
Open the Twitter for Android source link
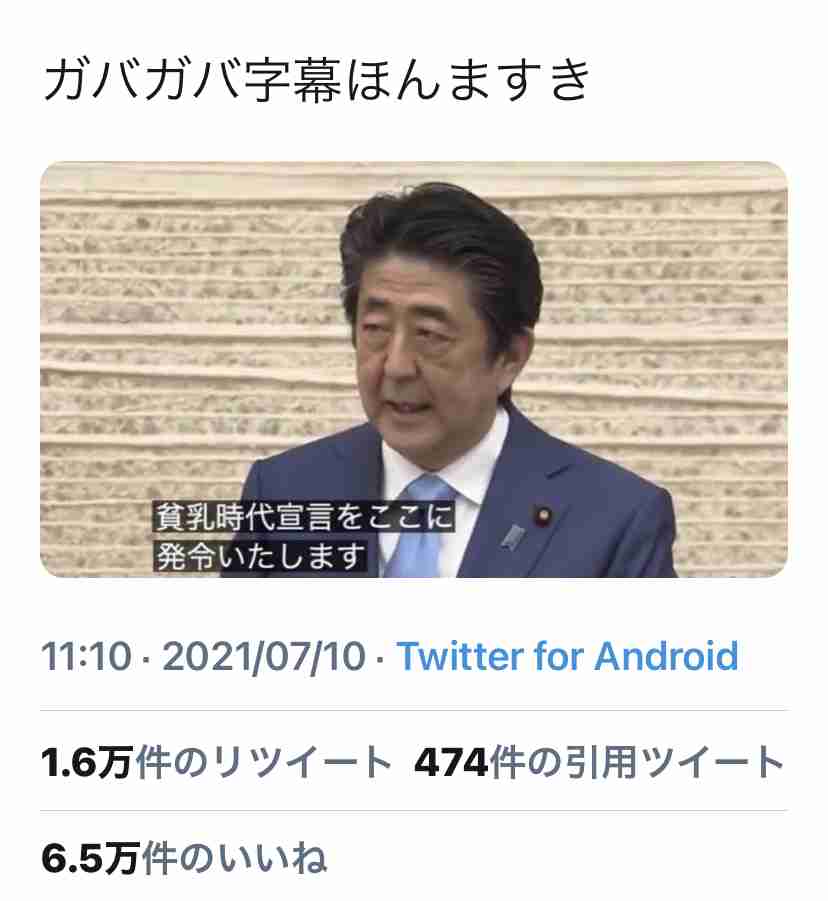[567, 656]
